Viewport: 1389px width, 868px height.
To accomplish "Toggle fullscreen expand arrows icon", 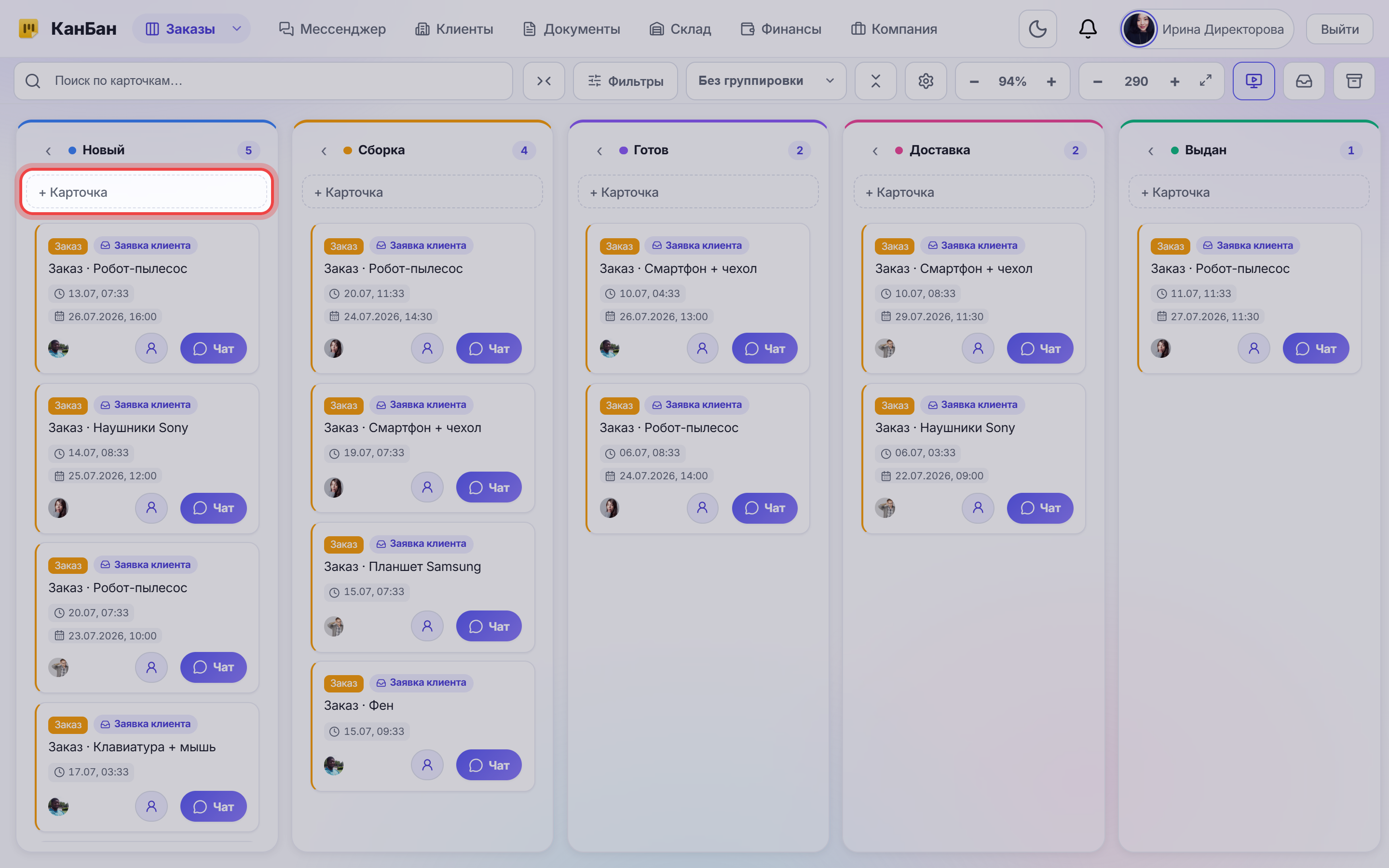I will click(x=1205, y=81).
